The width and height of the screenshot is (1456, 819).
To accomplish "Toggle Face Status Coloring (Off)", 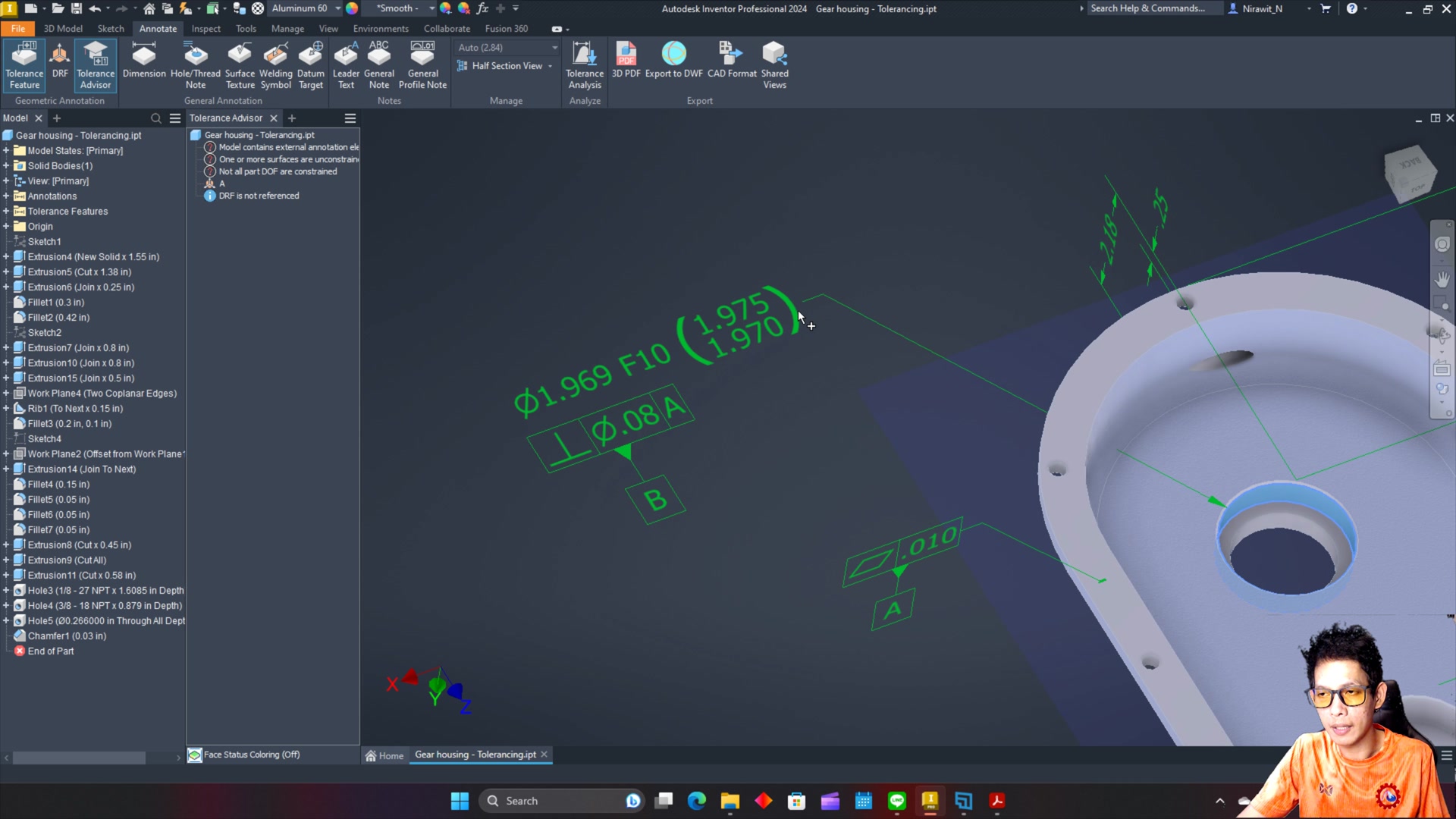I will pyautogui.click(x=244, y=755).
